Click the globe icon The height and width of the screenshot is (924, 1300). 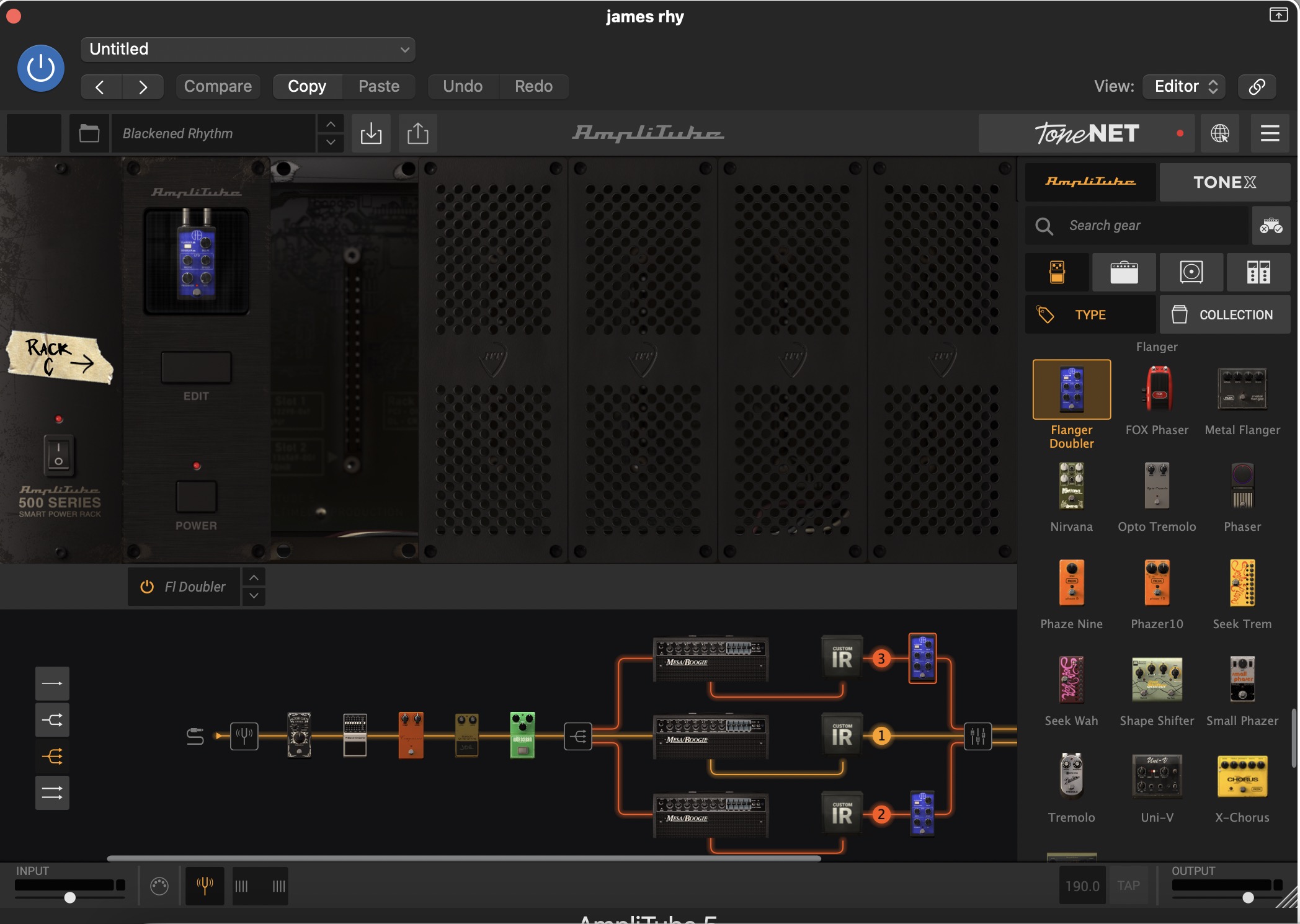click(1220, 133)
